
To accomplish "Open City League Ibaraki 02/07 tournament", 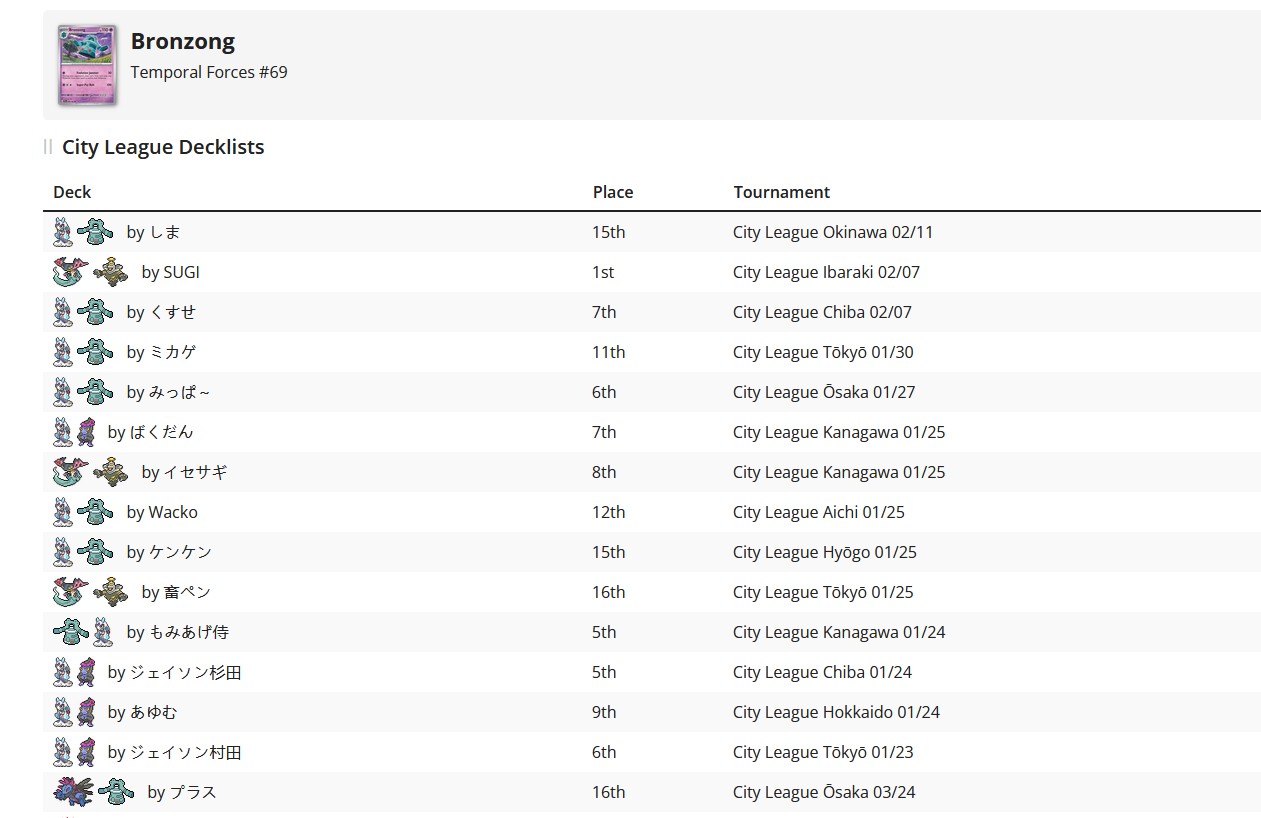I will coord(826,272).
